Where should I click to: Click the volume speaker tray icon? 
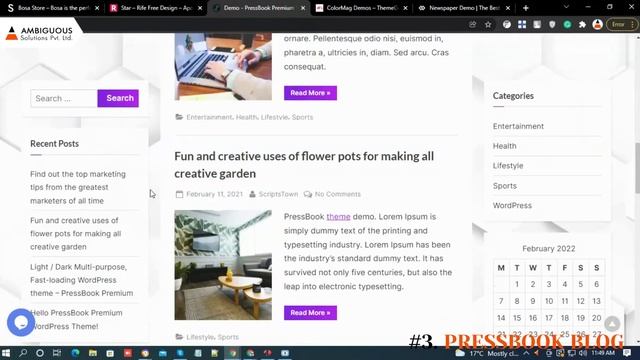(583, 353)
